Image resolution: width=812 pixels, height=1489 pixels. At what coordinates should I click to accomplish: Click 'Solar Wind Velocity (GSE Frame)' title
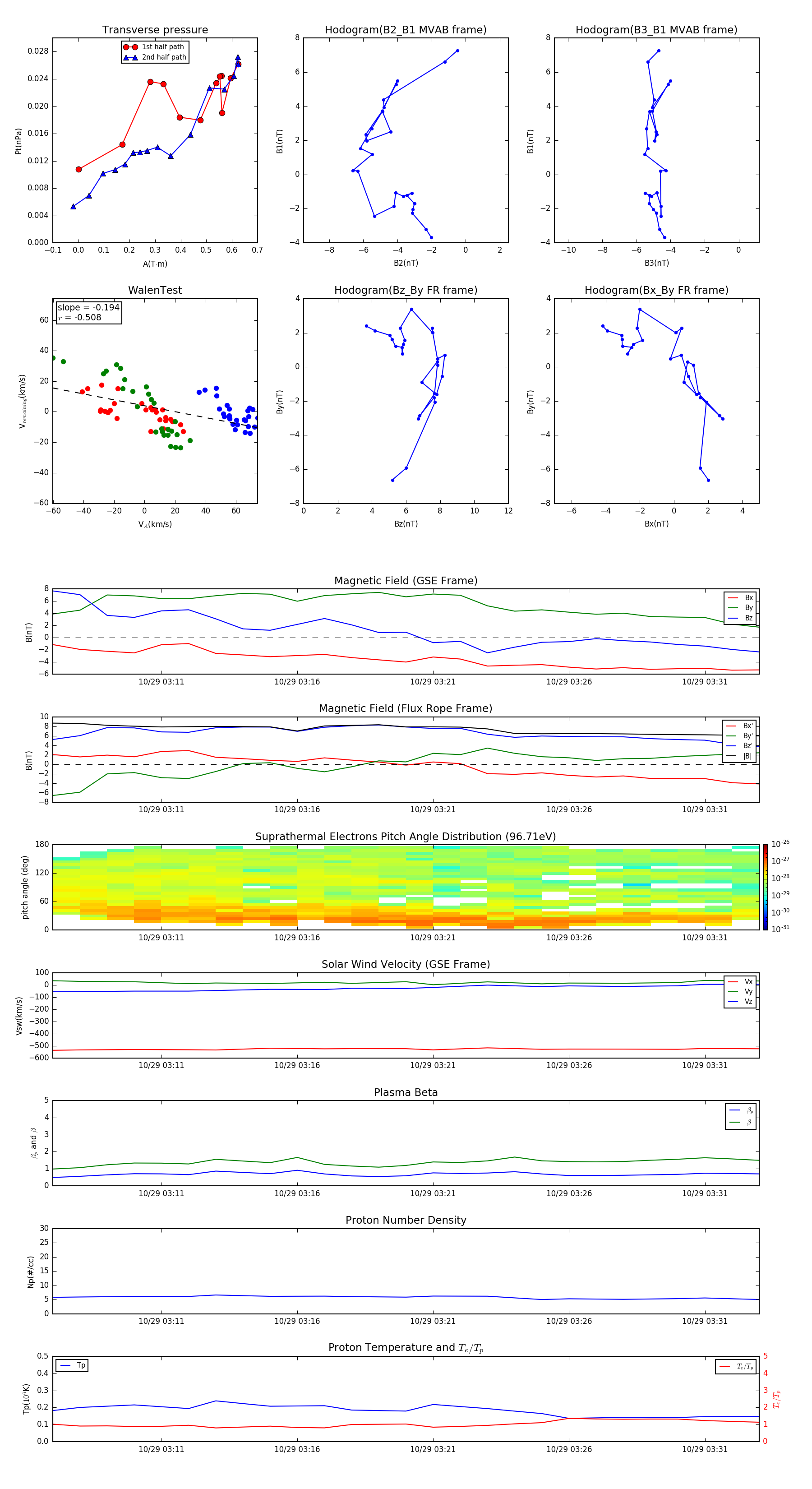point(406,965)
